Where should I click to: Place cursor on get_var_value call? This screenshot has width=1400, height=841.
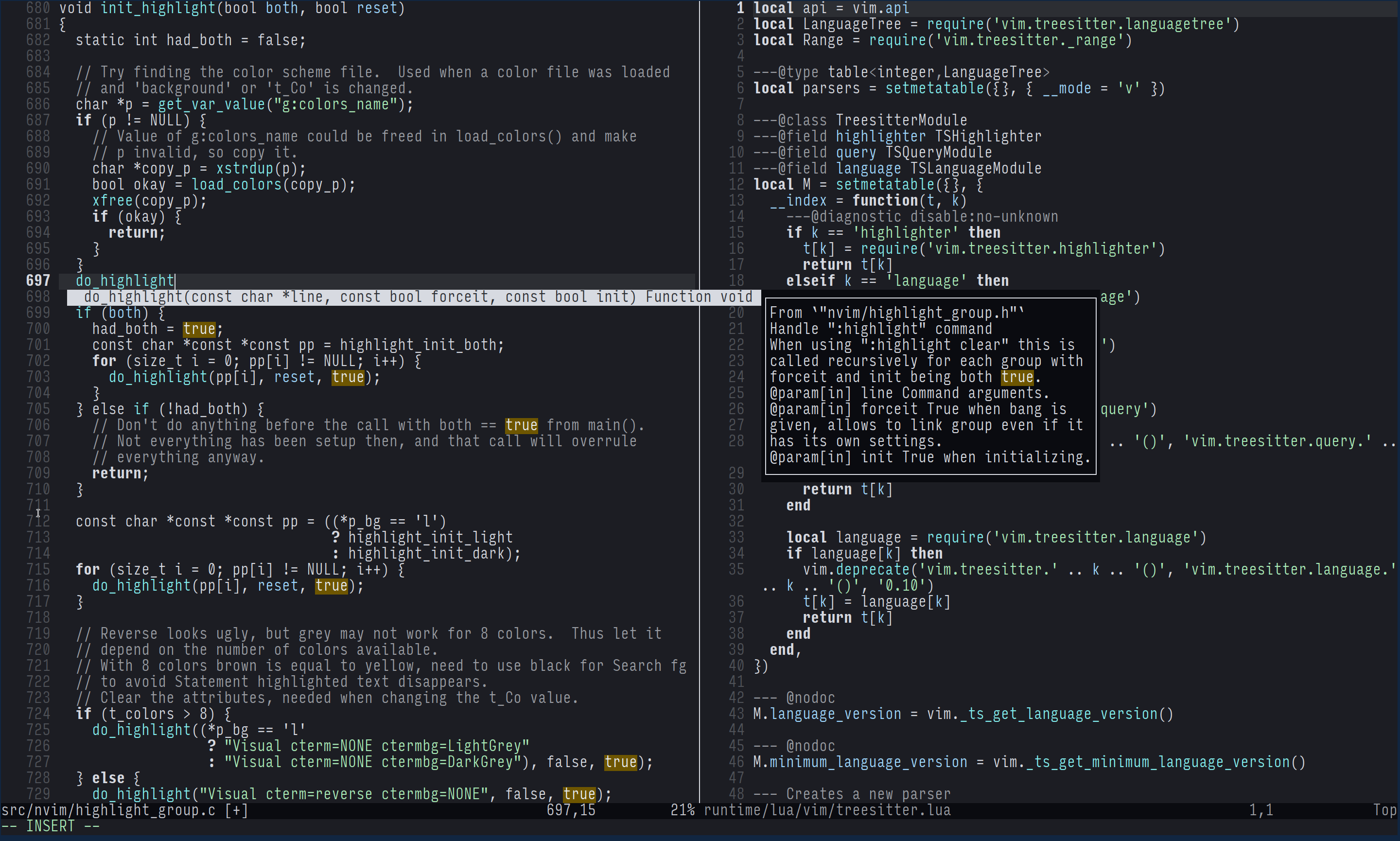coord(212,105)
